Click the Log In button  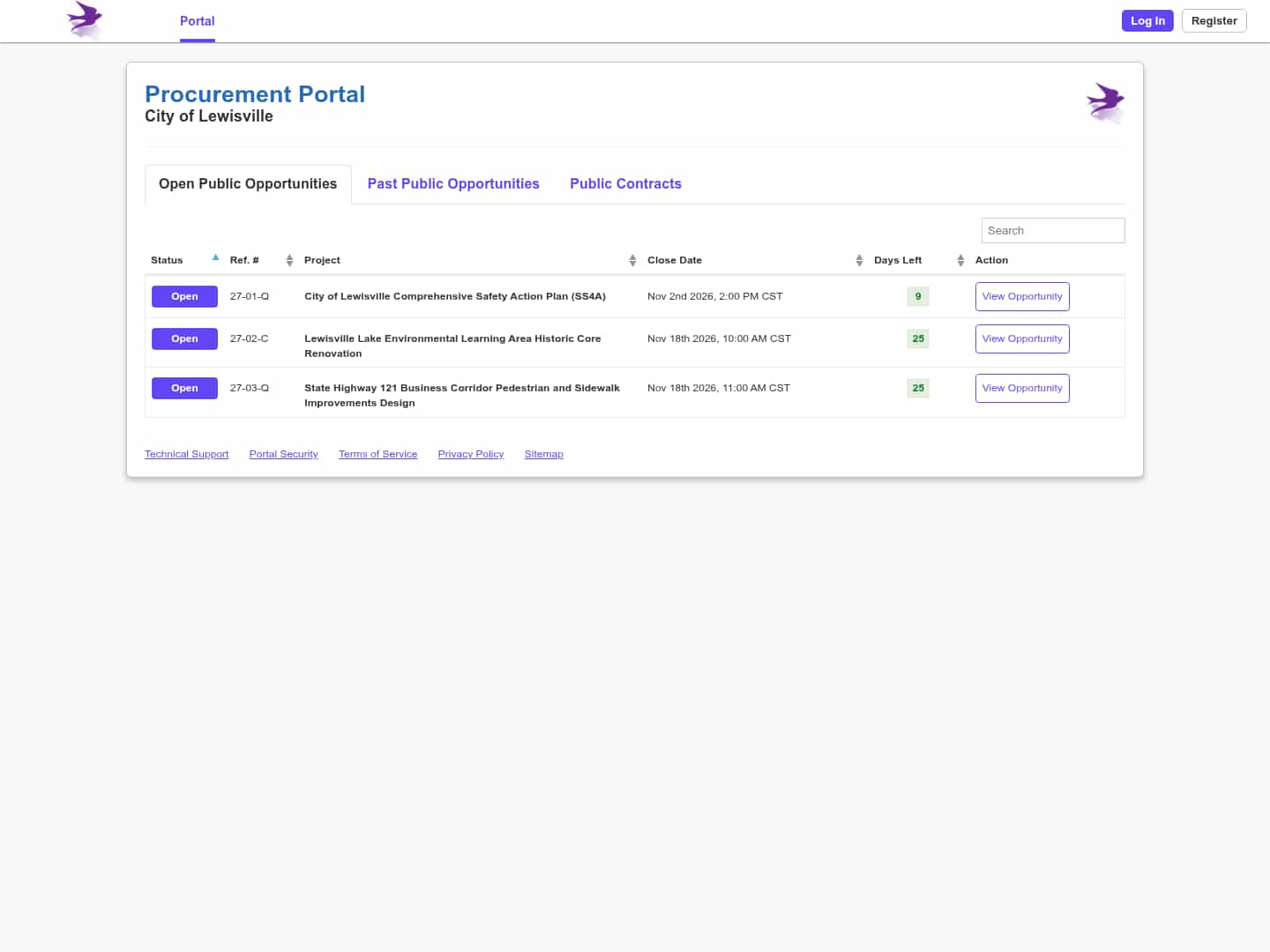(x=1147, y=21)
